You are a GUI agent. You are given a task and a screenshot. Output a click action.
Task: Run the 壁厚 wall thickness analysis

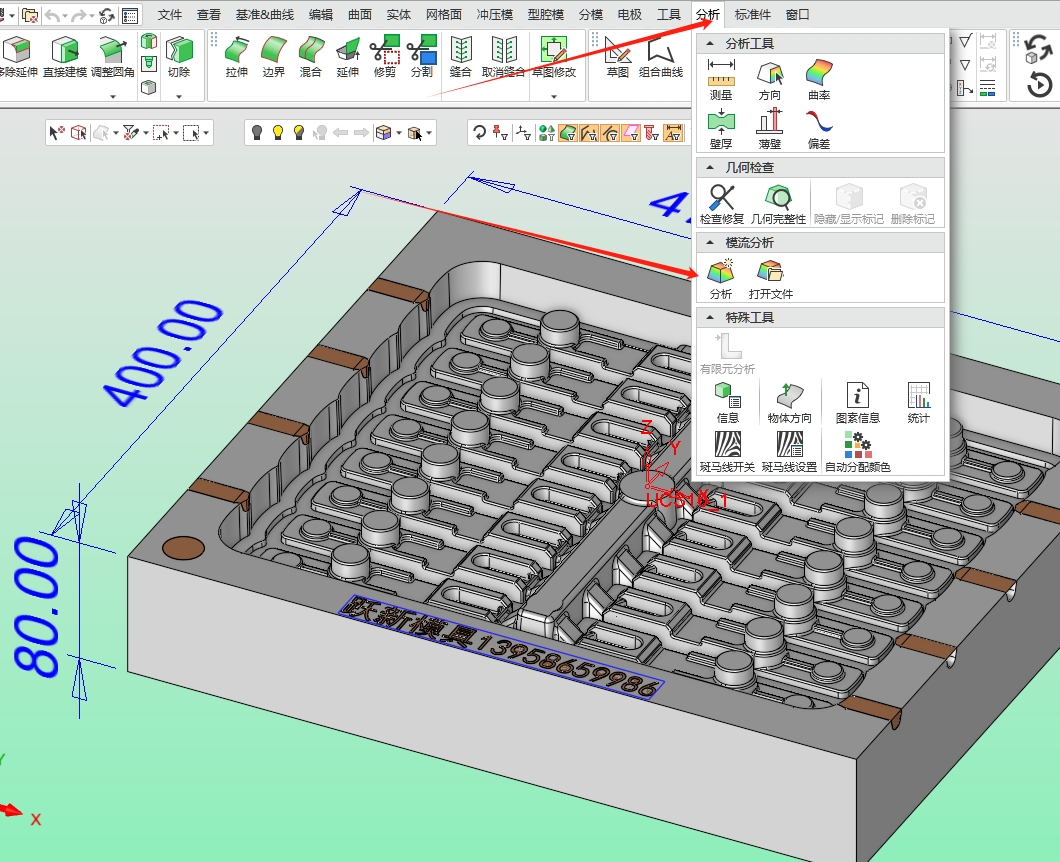(721, 128)
